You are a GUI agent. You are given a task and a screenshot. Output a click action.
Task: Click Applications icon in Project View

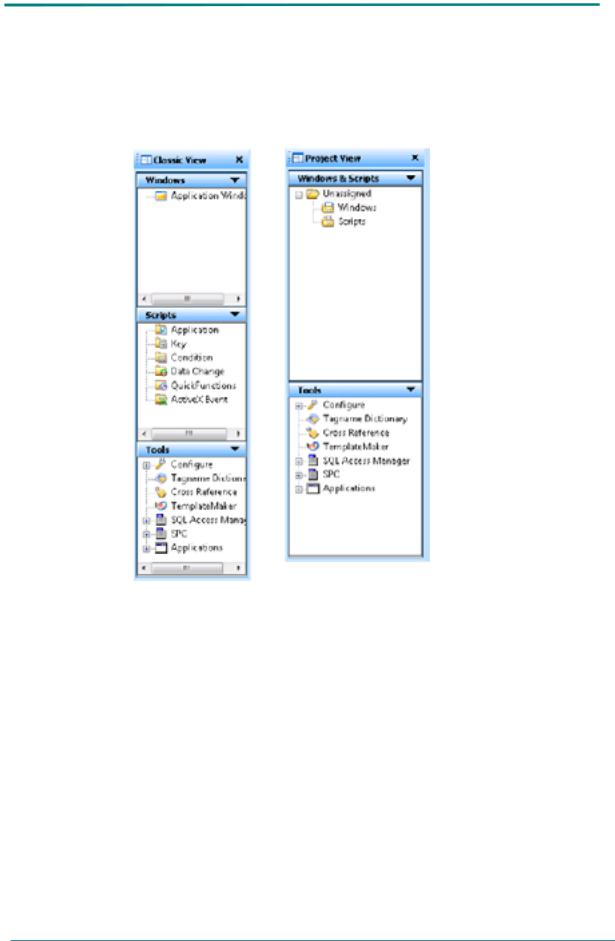click(x=312, y=489)
